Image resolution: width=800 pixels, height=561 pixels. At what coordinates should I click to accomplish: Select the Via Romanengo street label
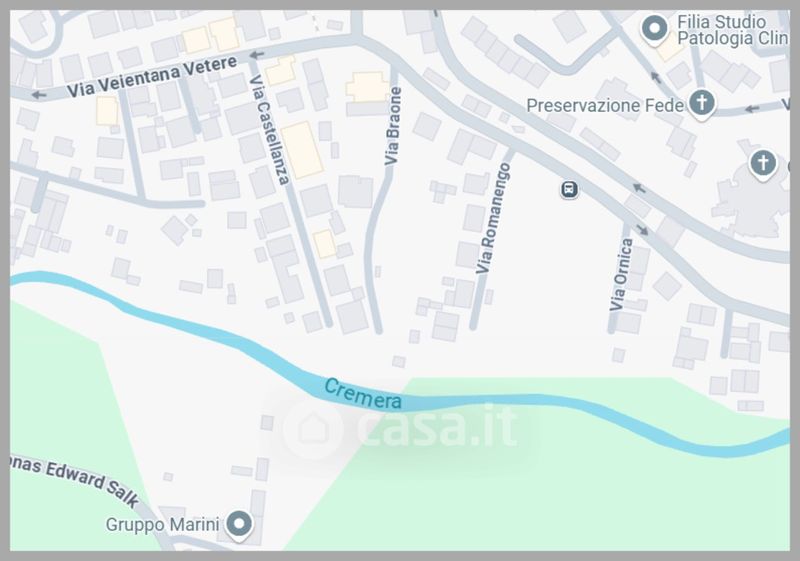click(493, 218)
